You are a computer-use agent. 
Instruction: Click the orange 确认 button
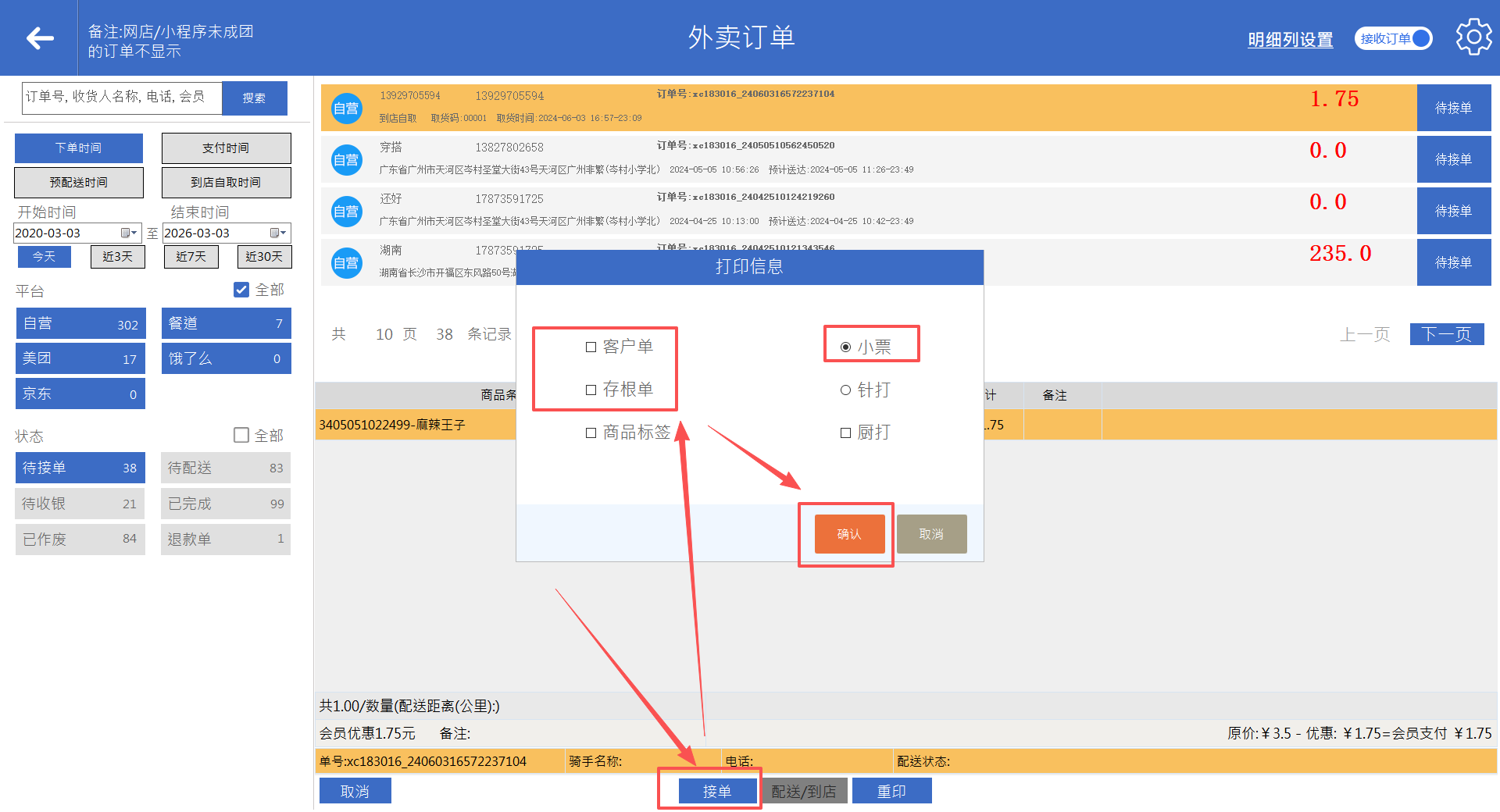pyautogui.click(x=849, y=534)
